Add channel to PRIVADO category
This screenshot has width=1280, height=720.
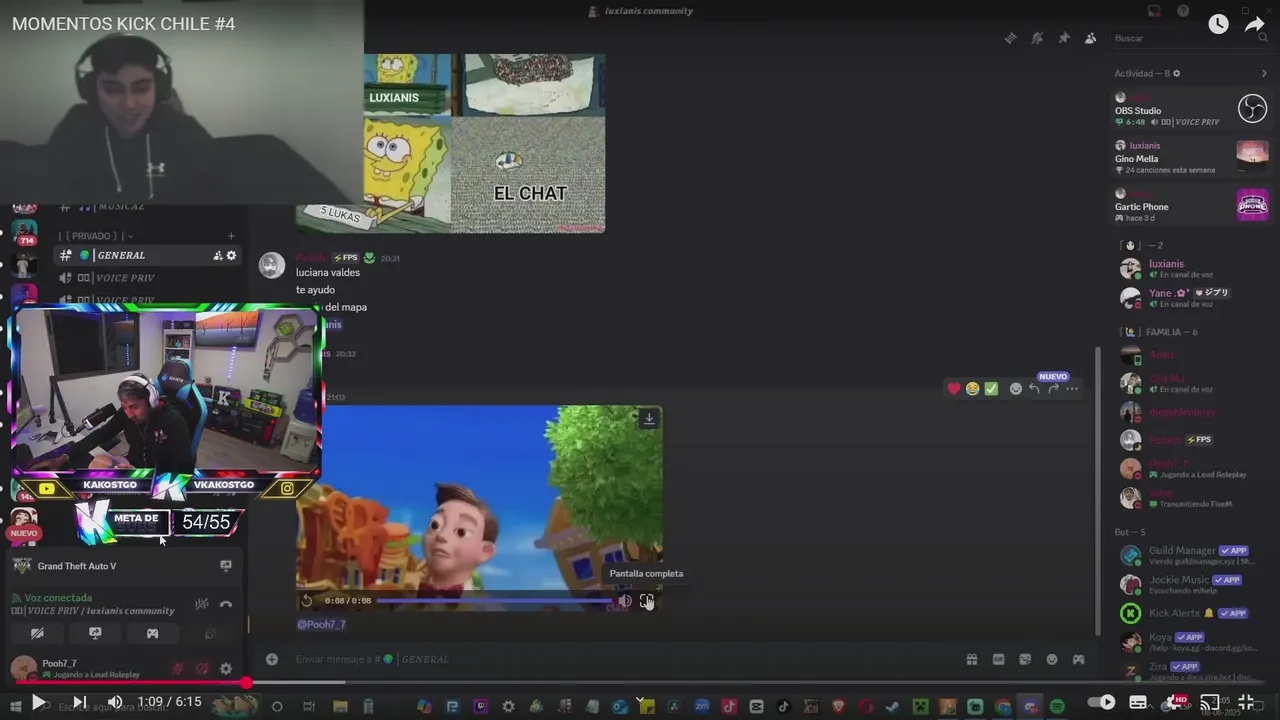(x=231, y=236)
